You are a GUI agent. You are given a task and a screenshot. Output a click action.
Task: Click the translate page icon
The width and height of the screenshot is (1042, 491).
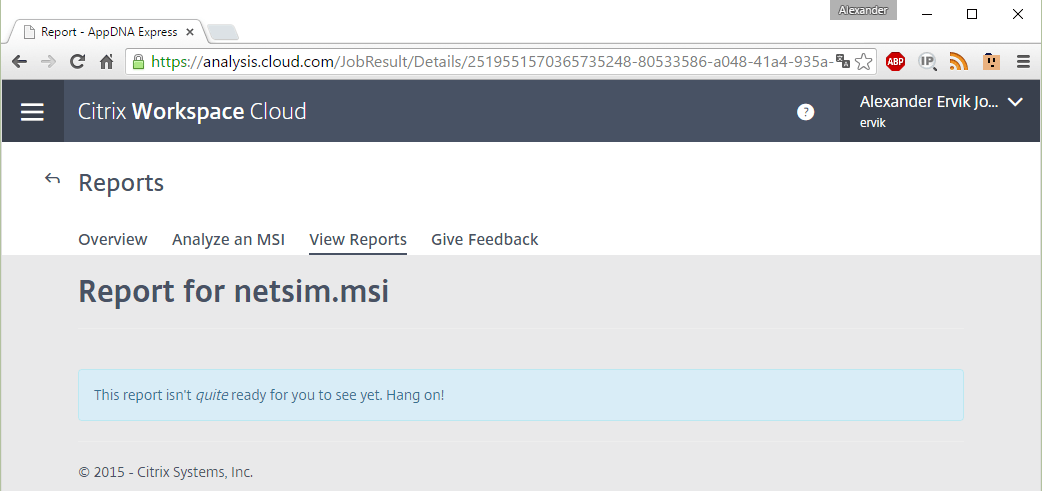click(x=843, y=62)
